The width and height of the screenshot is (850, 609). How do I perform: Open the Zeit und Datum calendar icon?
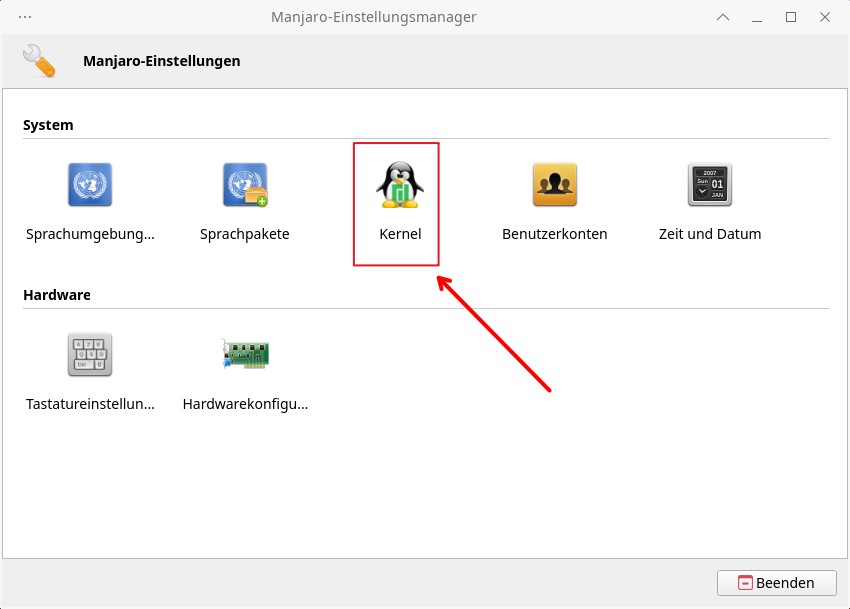(710, 185)
